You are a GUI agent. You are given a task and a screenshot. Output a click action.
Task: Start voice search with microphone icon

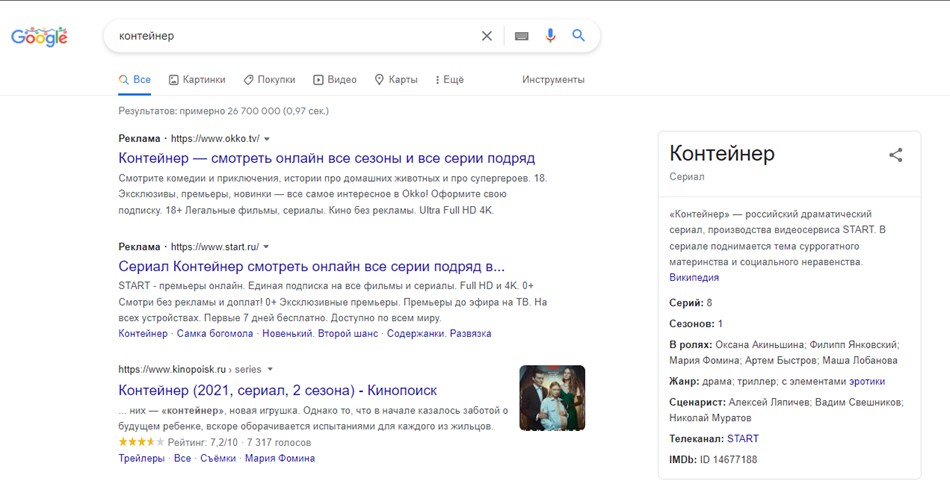(x=550, y=36)
